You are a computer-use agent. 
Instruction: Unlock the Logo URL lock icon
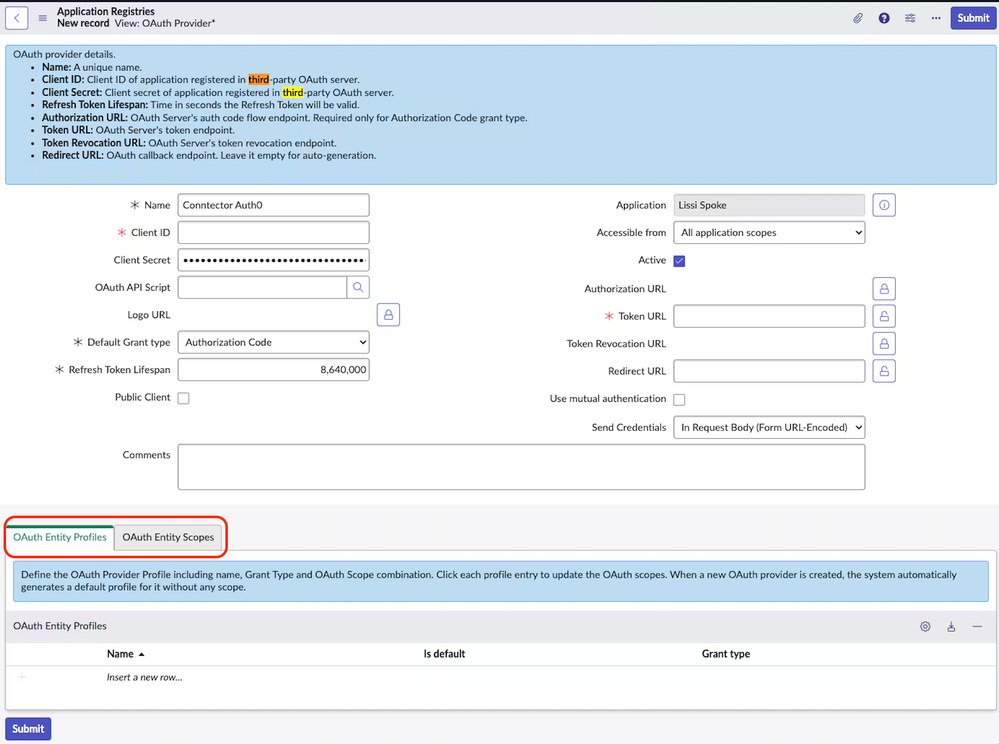pos(389,315)
